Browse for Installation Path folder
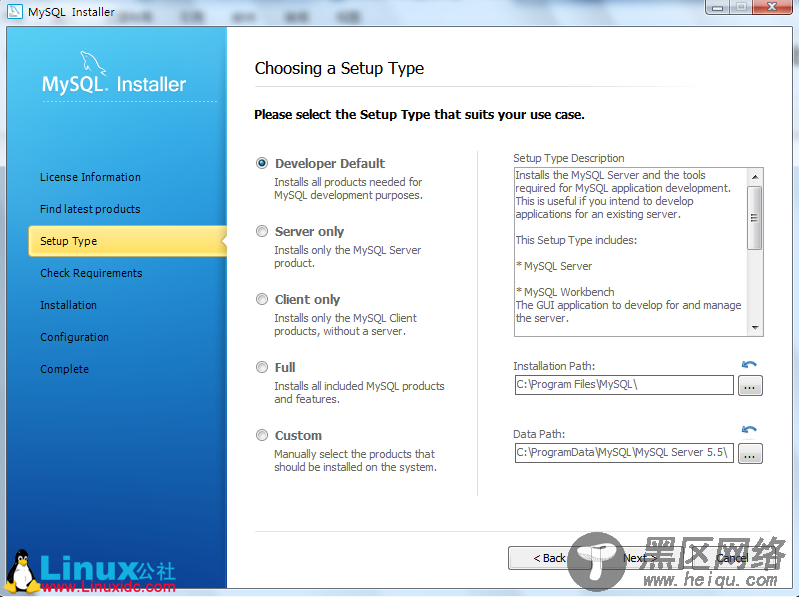This screenshot has height=597, width=799. (x=750, y=386)
